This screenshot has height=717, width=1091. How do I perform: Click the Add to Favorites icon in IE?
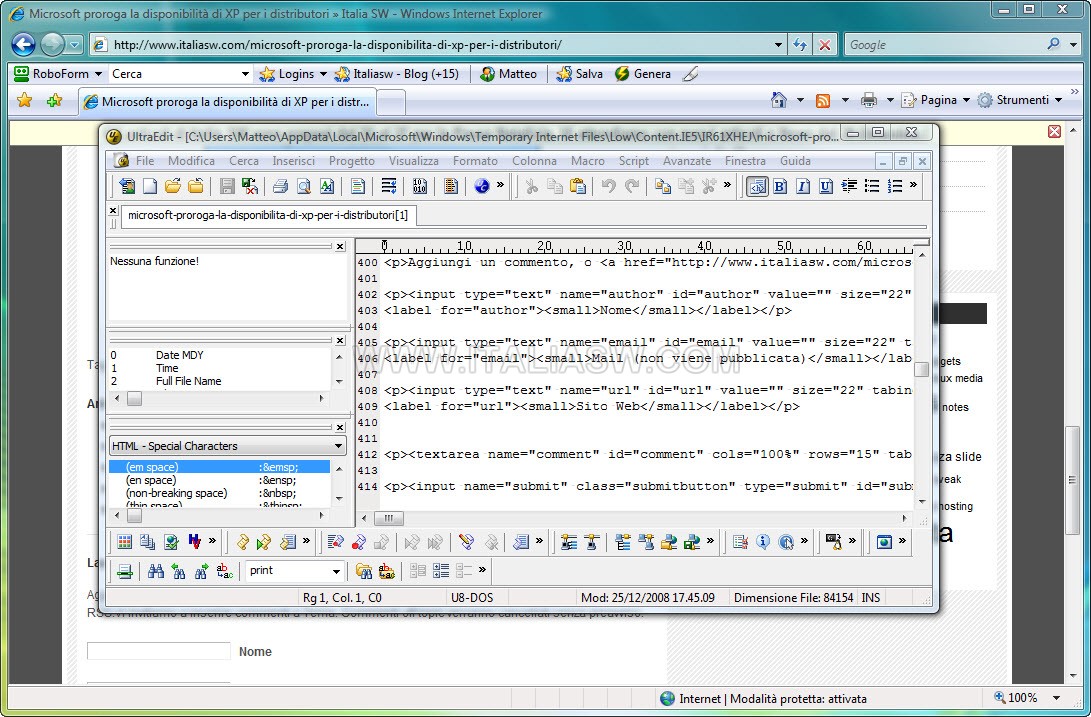coord(54,101)
